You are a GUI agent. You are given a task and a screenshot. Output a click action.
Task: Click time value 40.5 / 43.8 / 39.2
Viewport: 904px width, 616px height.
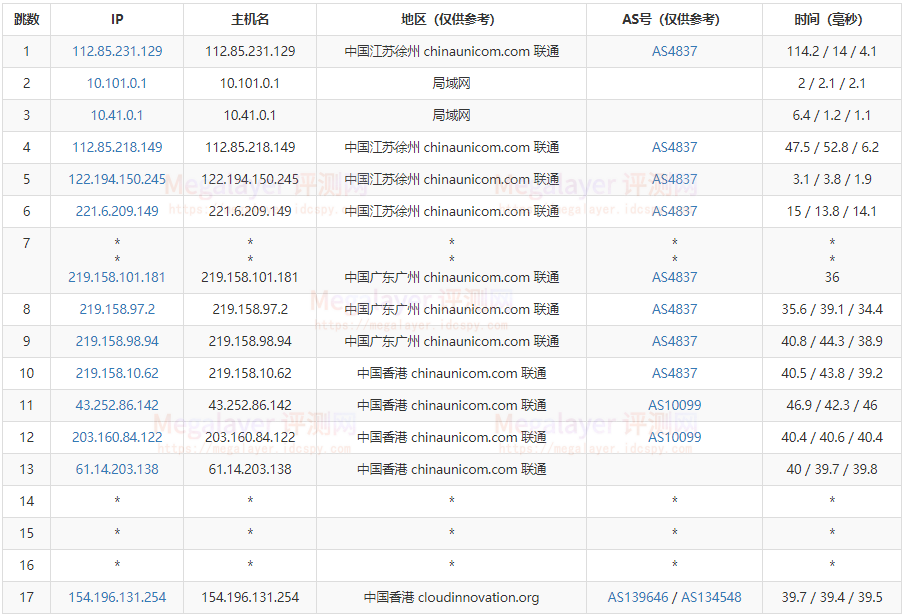(832, 373)
